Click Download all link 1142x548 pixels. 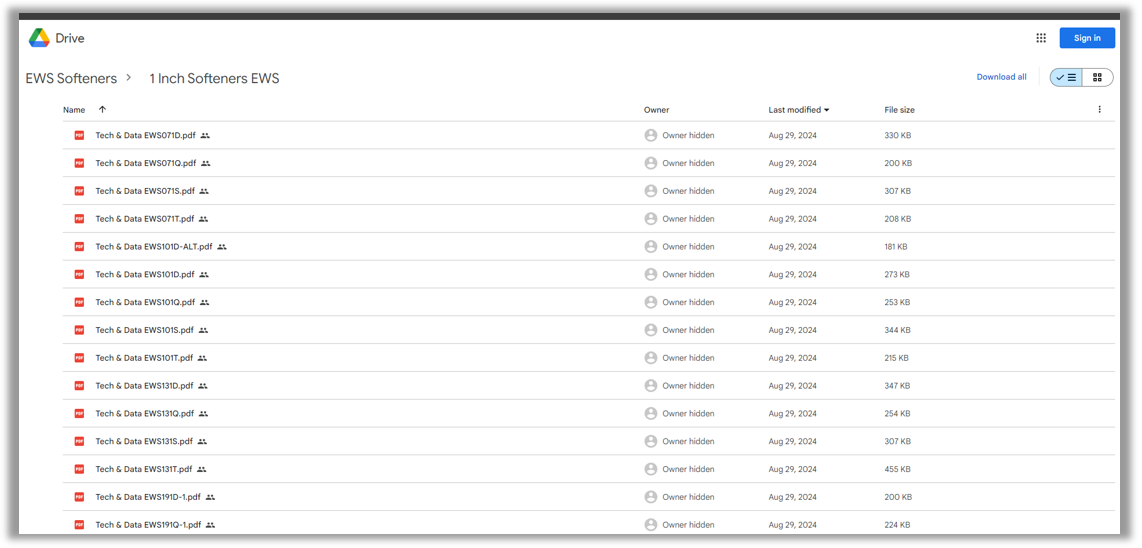tap(1001, 77)
